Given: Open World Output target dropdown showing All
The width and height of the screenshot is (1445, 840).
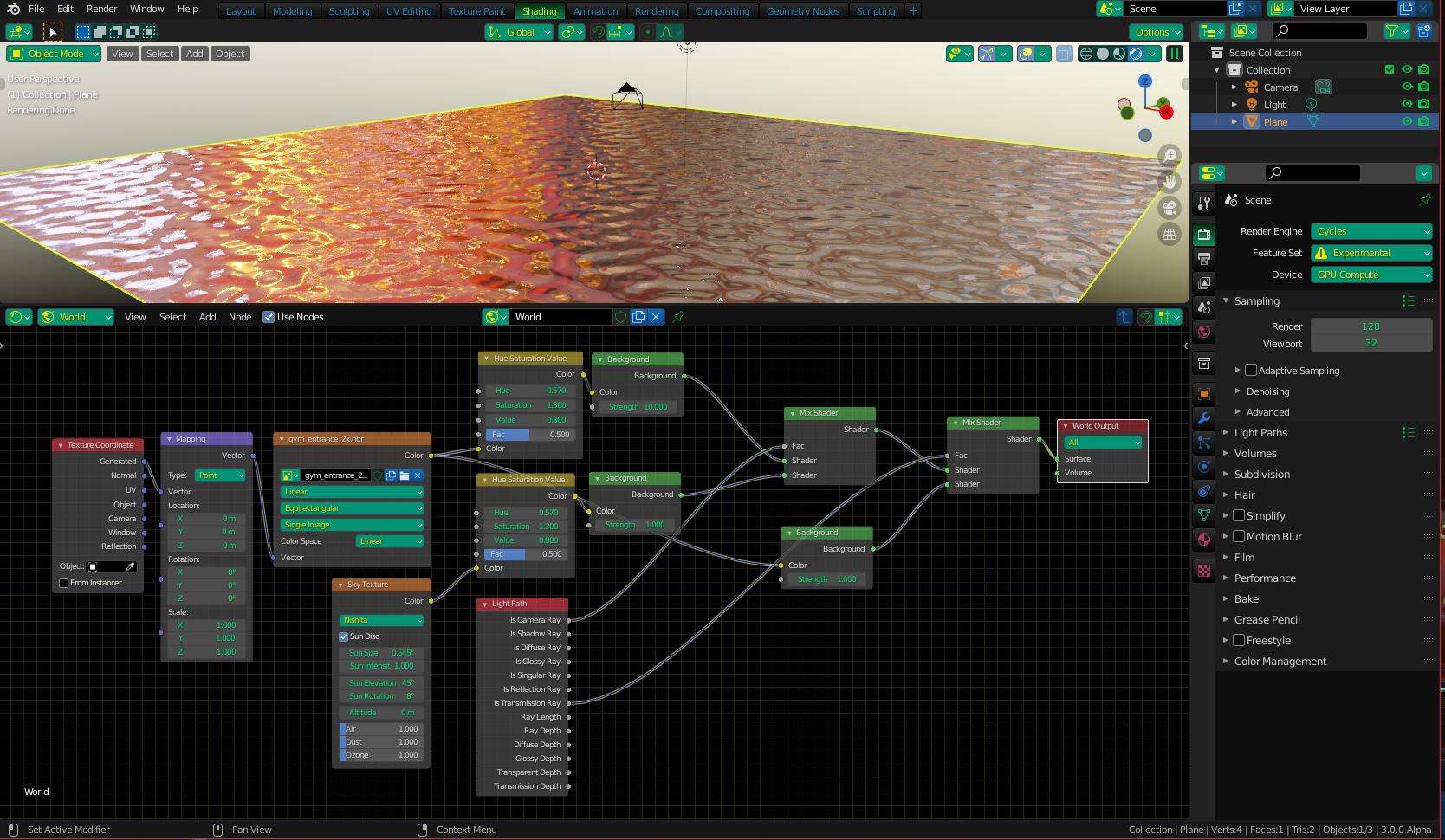Looking at the screenshot, I should coord(1102,443).
